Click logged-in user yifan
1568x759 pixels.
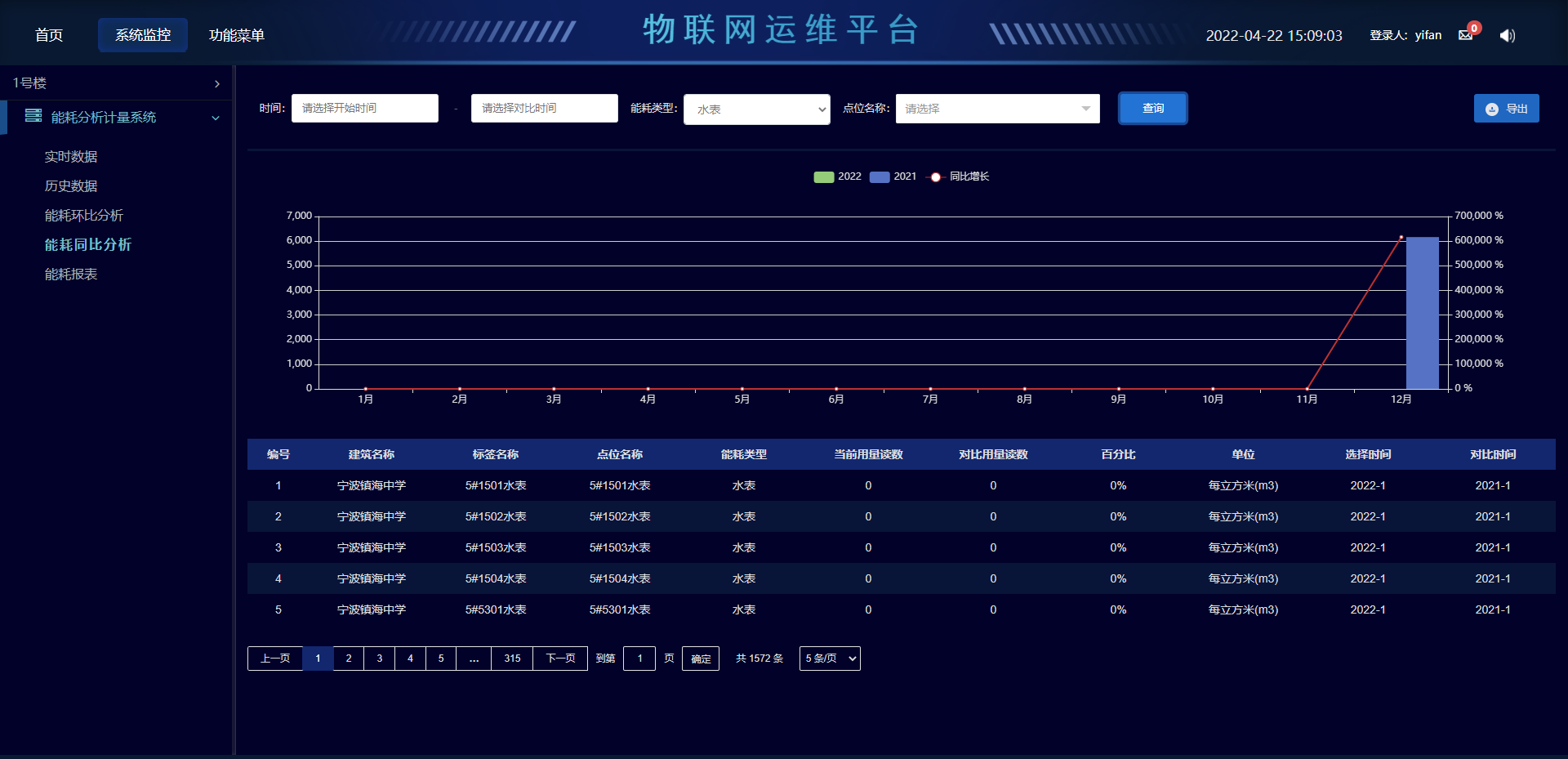pyautogui.click(x=1428, y=35)
